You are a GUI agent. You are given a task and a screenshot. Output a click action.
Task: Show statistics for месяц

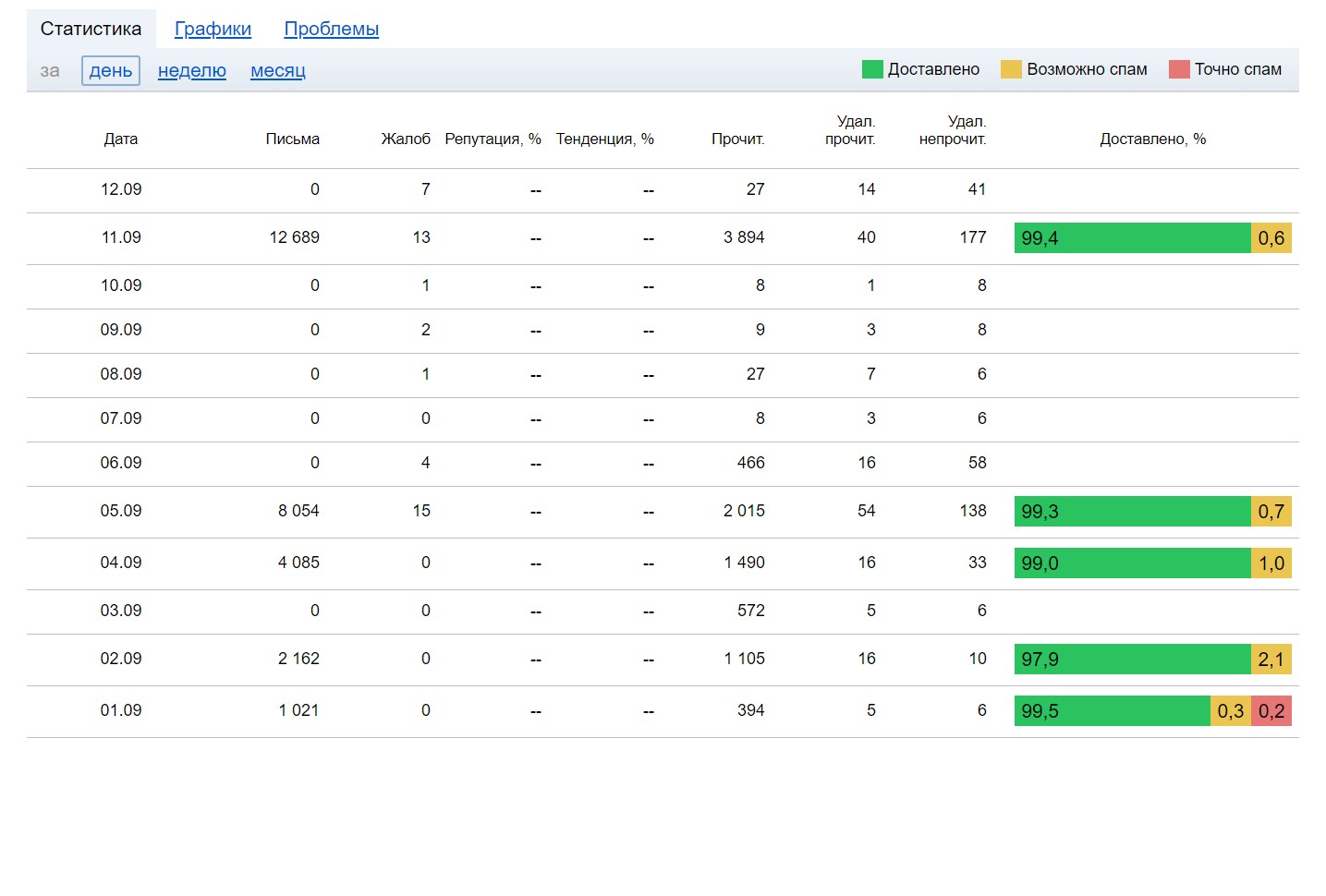[277, 70]
